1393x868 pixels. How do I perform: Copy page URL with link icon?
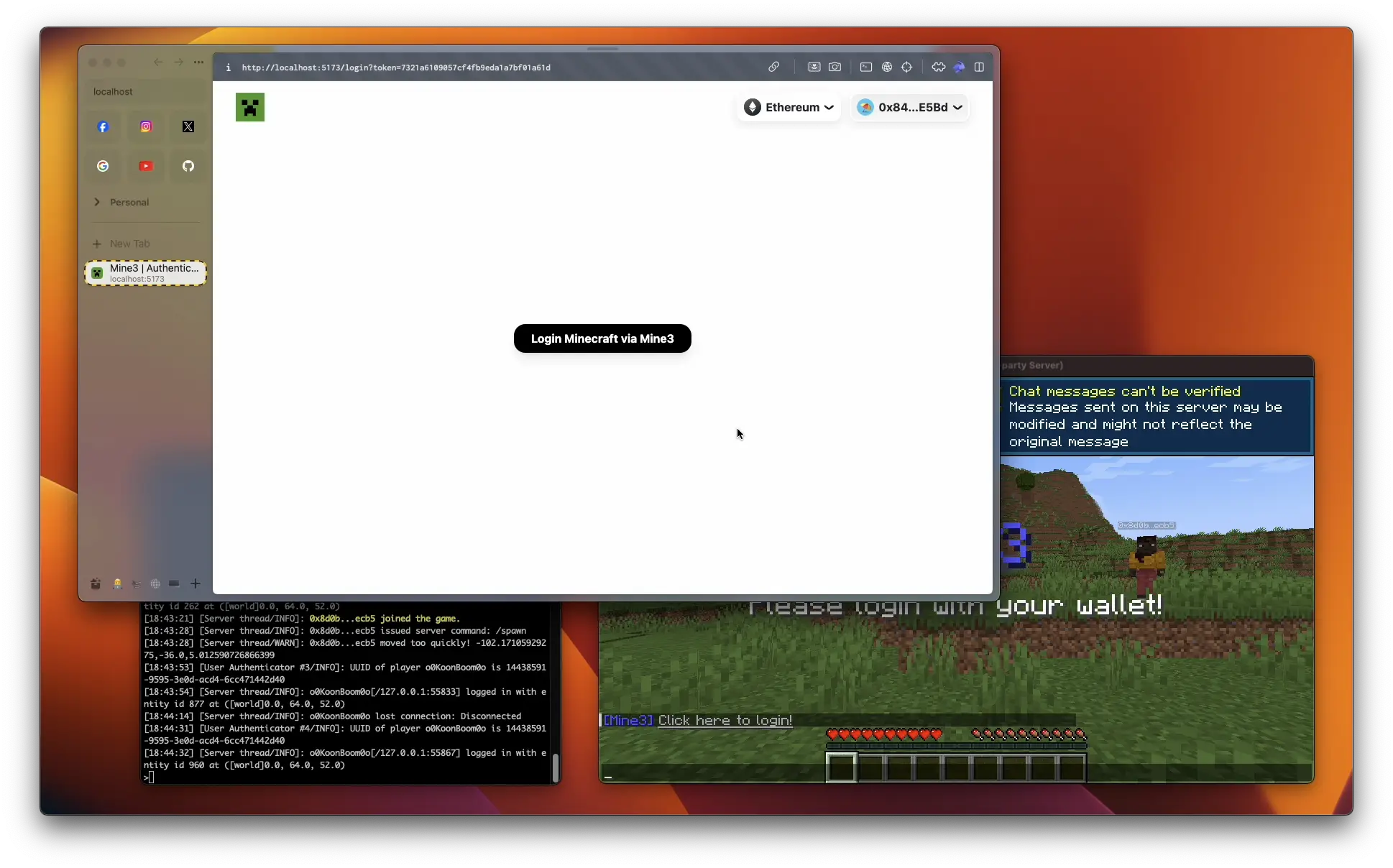point(773,67)
